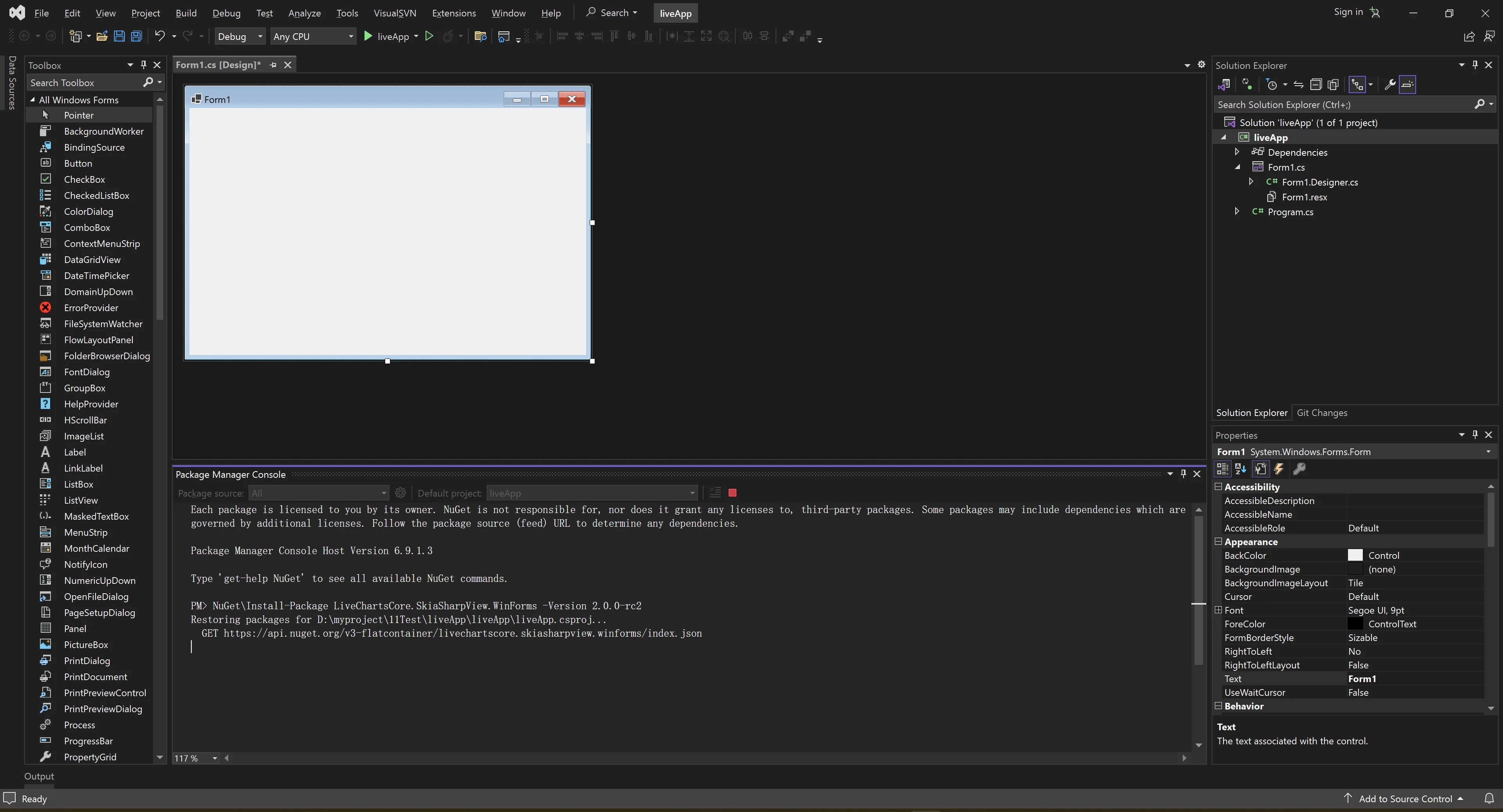The height and width of the screenshot is (812, 1503).
Task: Click the notifications bell in status bar
Action: tap(1489, 799)
